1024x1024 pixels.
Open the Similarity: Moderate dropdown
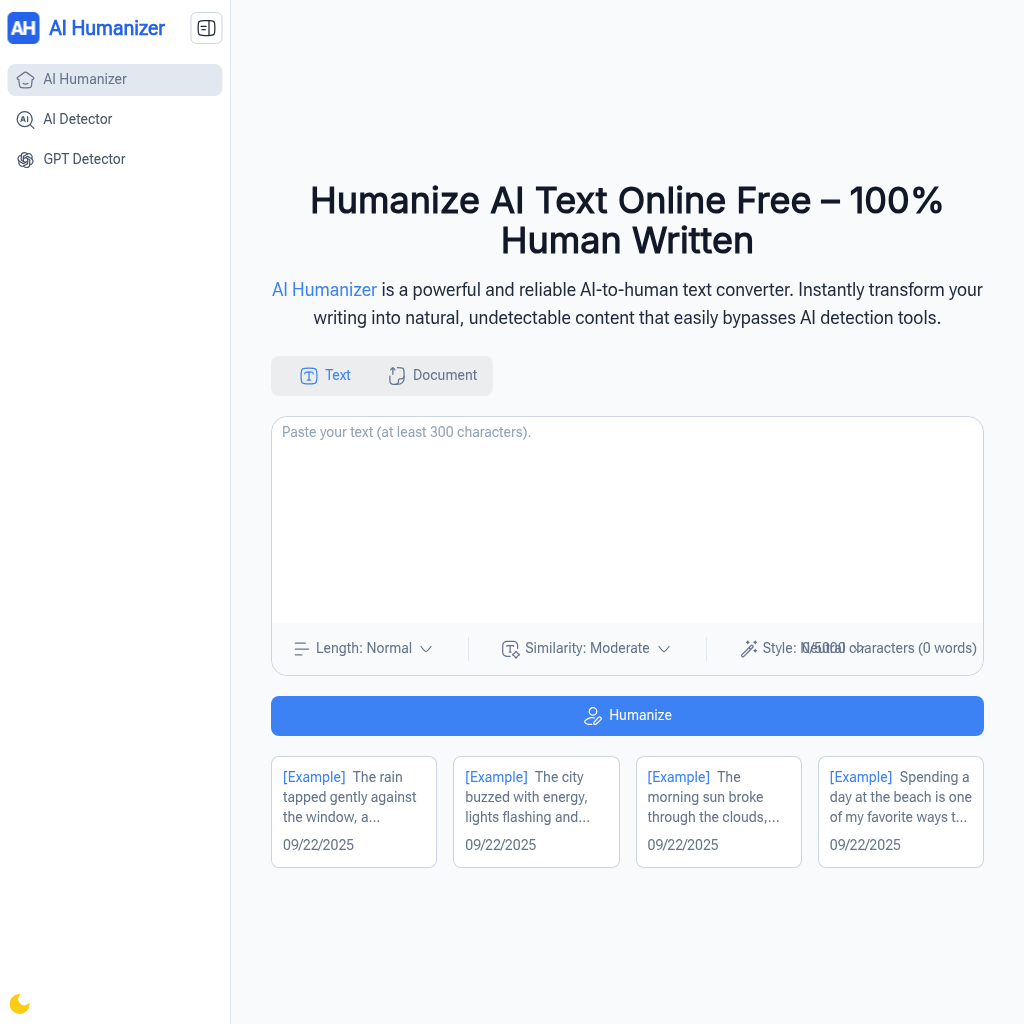click(587, 649)
